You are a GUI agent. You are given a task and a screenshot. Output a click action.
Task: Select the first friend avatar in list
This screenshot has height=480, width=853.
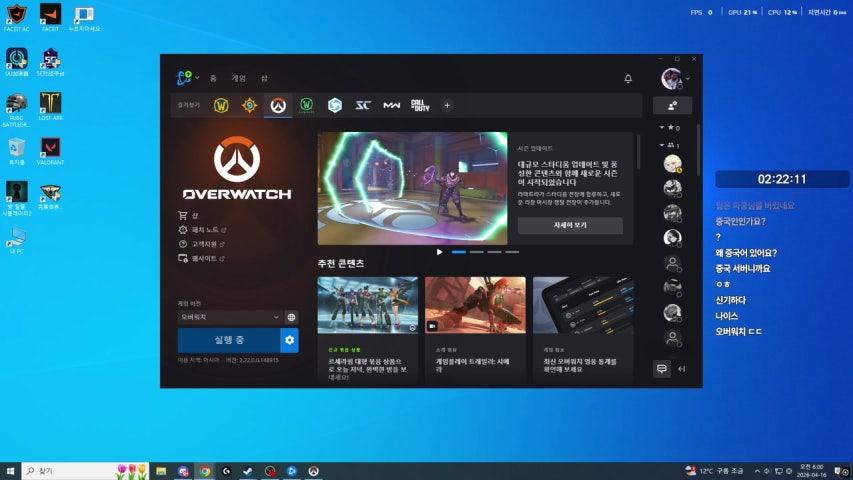672,163
